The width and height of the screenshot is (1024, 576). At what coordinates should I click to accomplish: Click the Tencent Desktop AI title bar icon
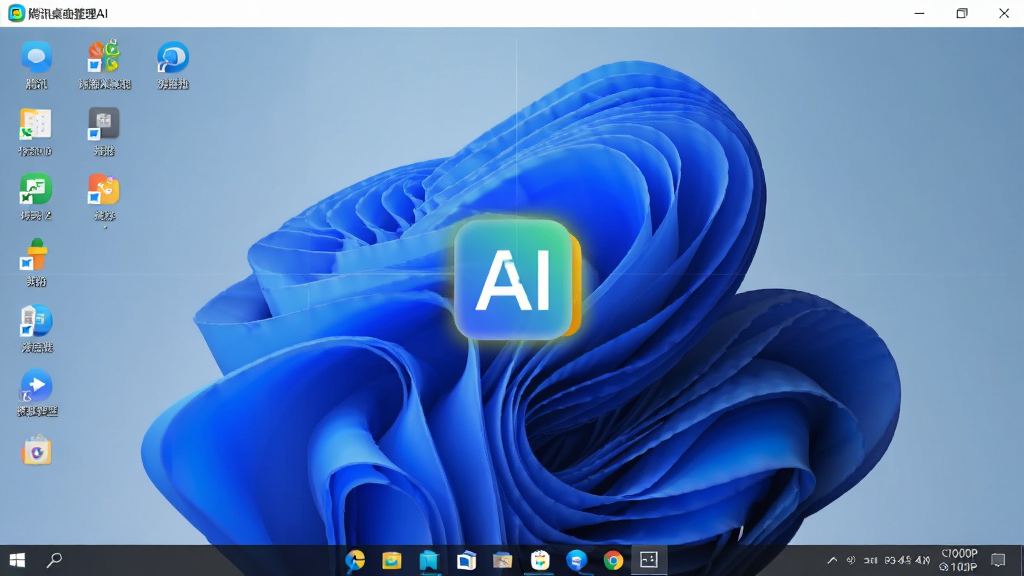(x=16, y=13)
